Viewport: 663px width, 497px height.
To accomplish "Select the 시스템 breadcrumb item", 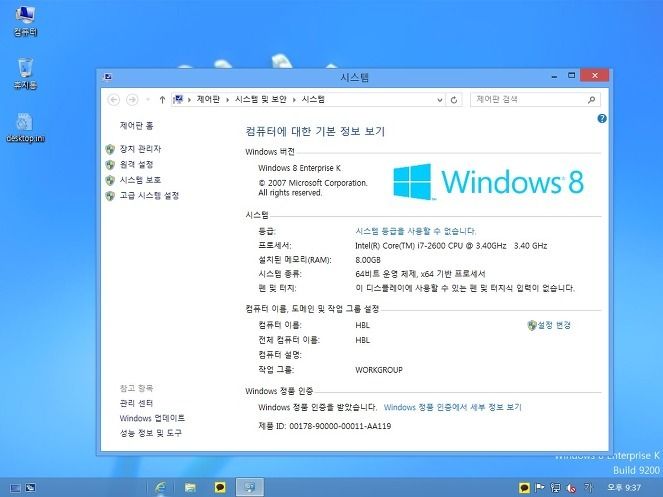I will tap(313, 99).
